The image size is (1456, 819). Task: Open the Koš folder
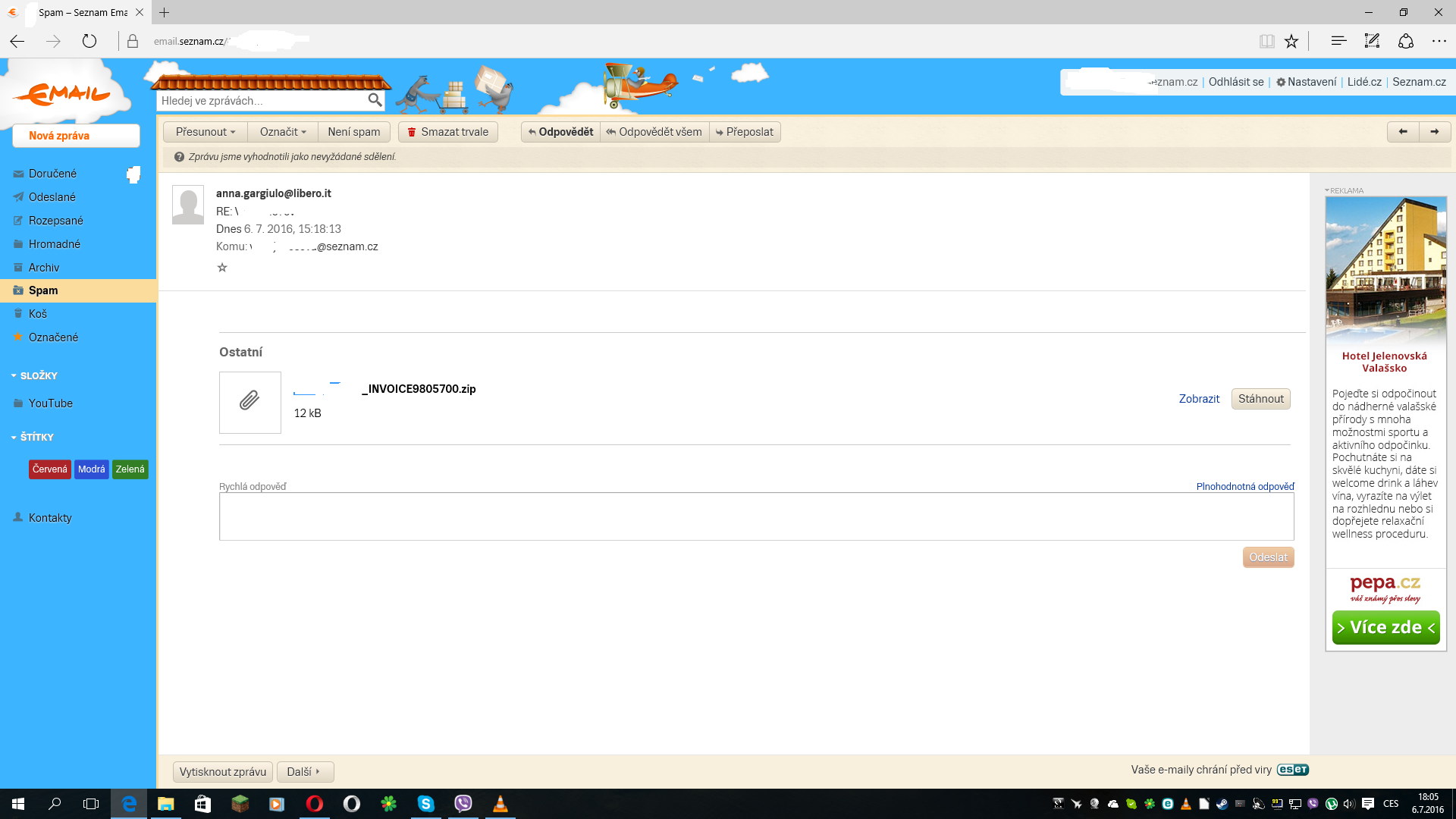[x=37, y=314]
